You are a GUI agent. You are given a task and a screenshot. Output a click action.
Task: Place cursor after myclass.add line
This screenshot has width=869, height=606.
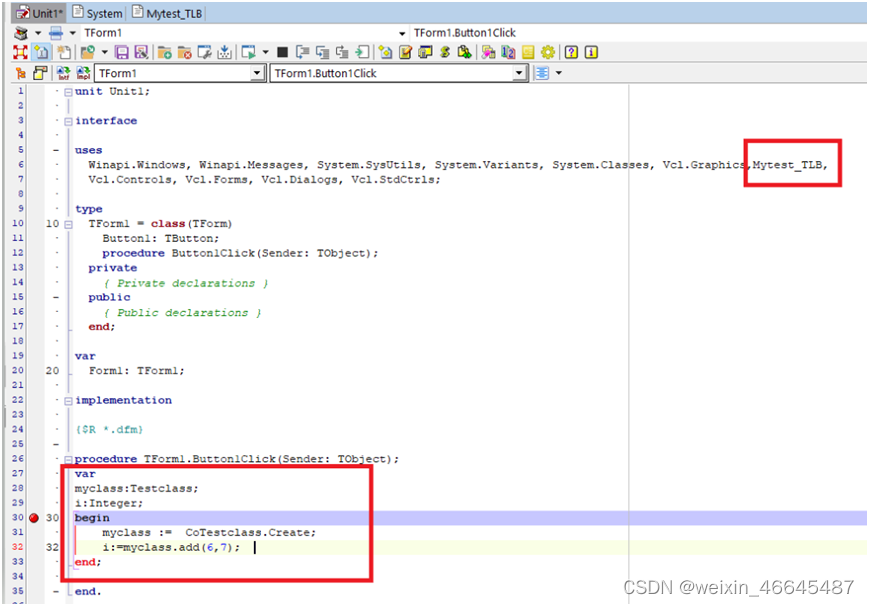[x=253, y=547]
